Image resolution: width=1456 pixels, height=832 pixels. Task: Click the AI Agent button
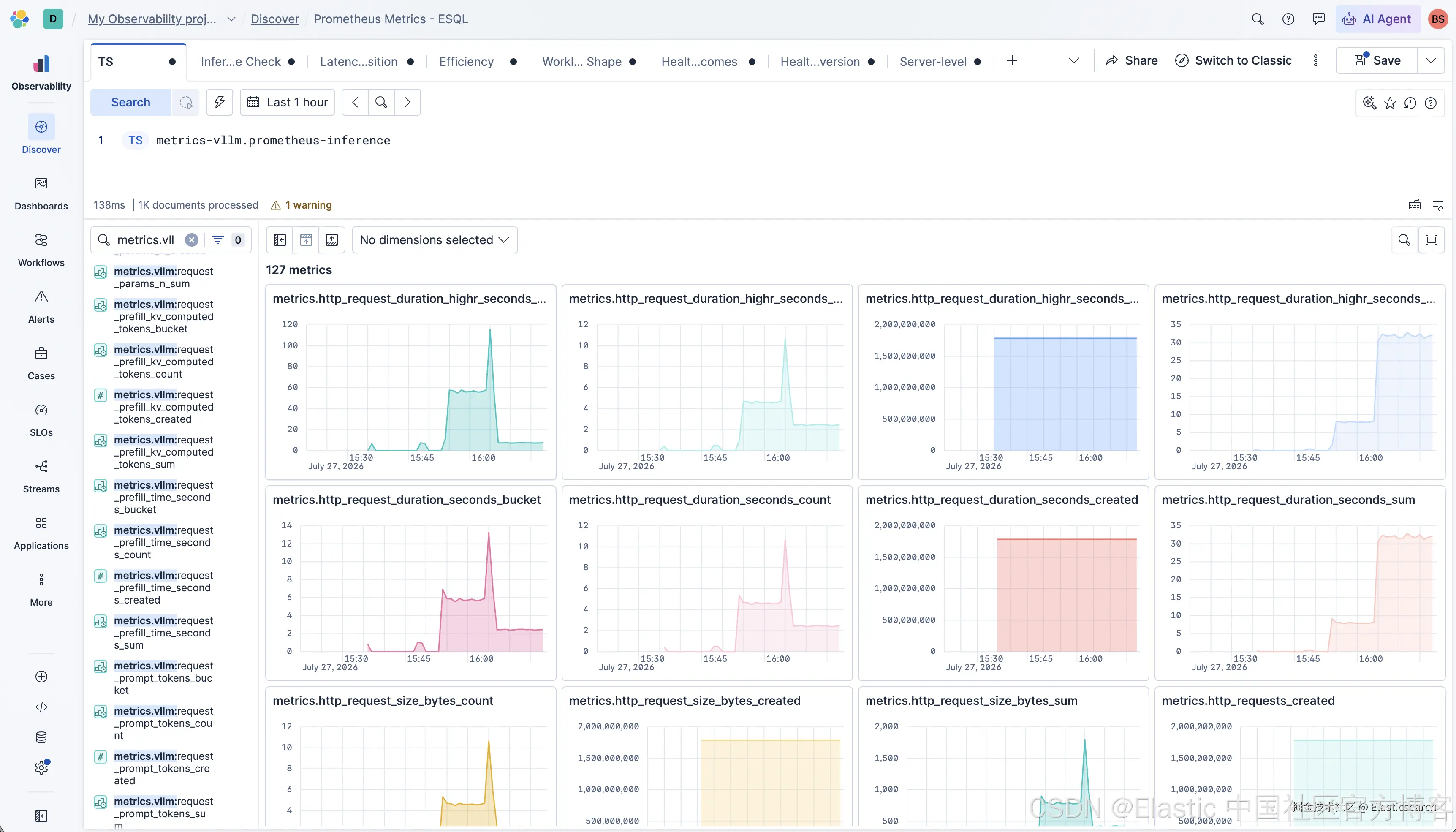click(1377, 19)
